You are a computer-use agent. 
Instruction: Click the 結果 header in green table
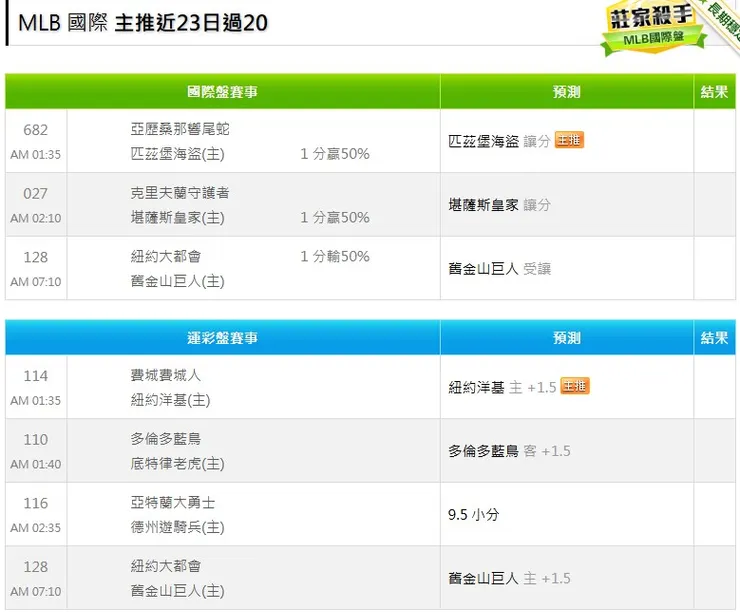714,92
